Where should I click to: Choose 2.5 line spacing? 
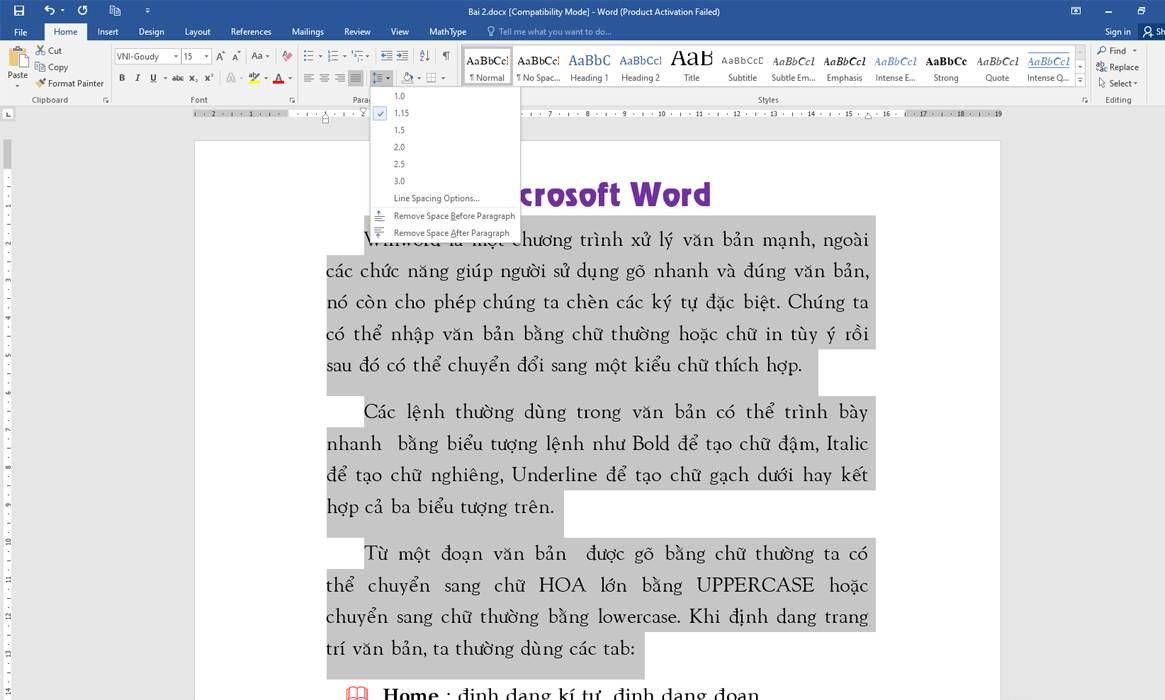pos(445,164)
